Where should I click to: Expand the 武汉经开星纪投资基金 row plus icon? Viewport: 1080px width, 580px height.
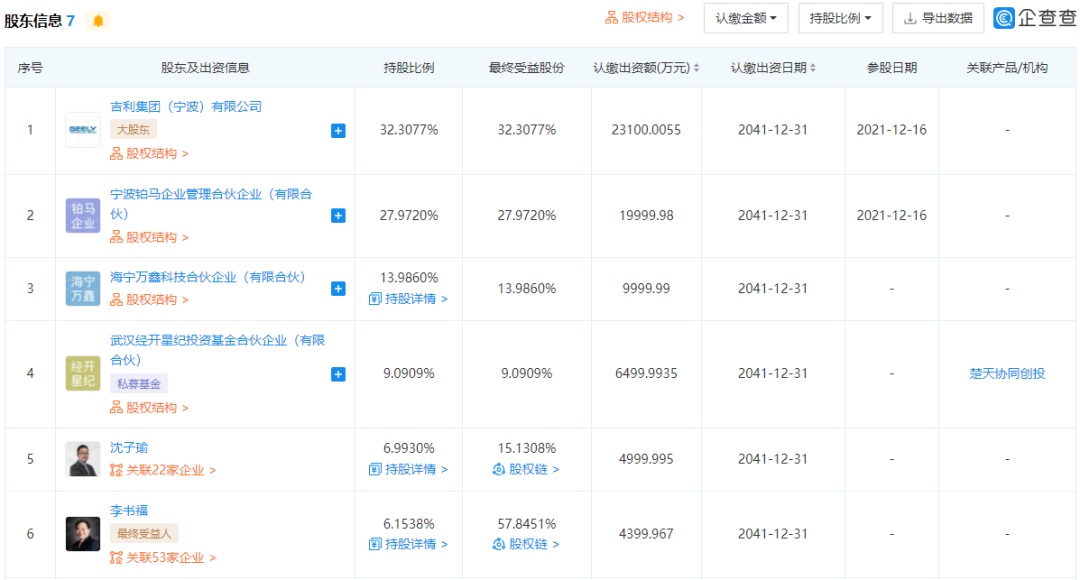(338, 374)
